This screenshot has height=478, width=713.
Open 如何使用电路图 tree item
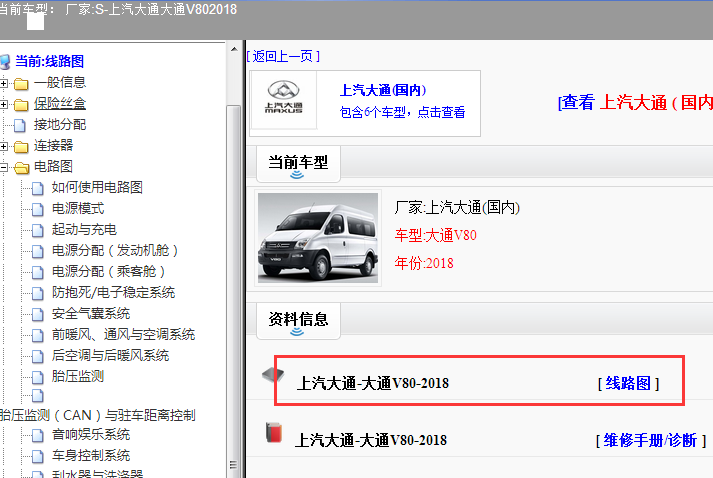point(97,187)
